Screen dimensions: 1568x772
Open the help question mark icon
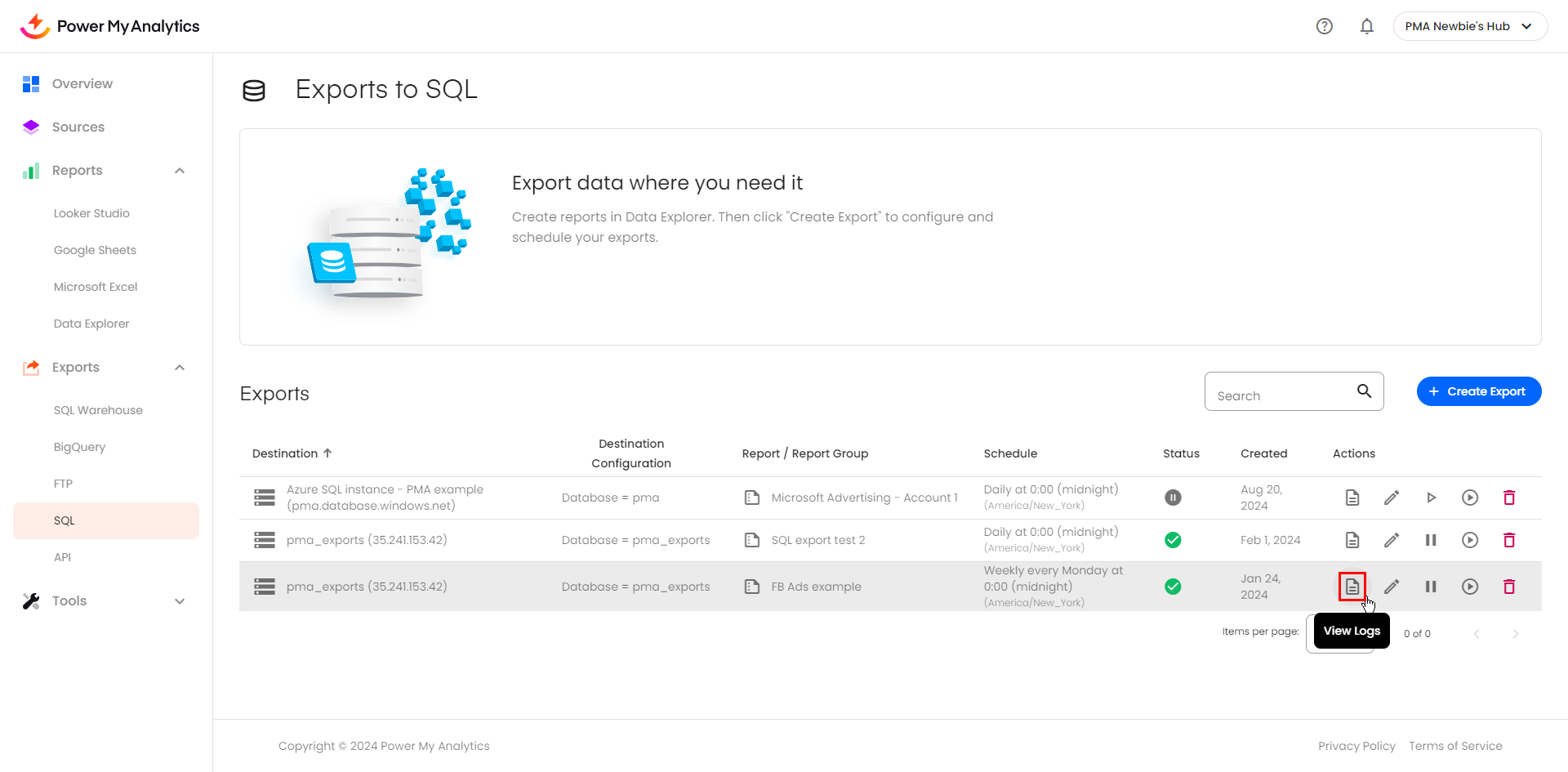point(1324,26)
